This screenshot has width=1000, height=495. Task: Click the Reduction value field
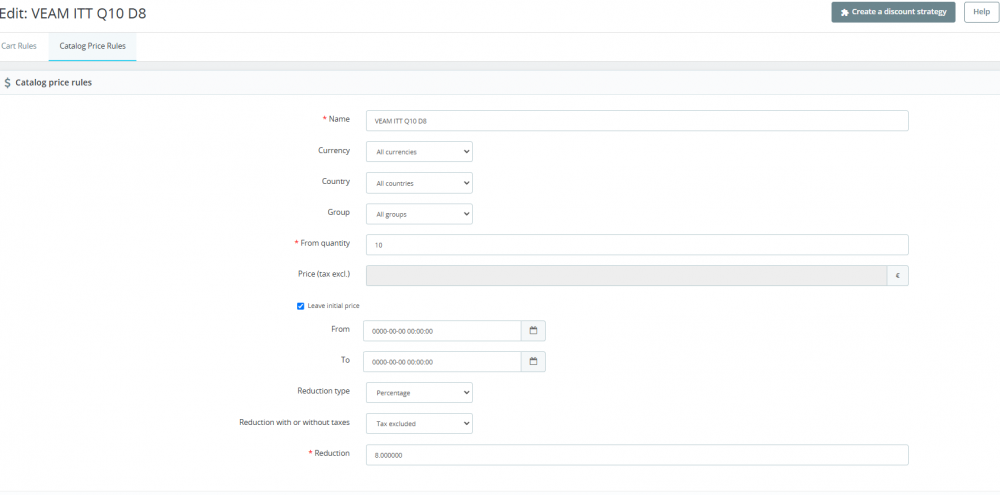(x=637, y=455)
